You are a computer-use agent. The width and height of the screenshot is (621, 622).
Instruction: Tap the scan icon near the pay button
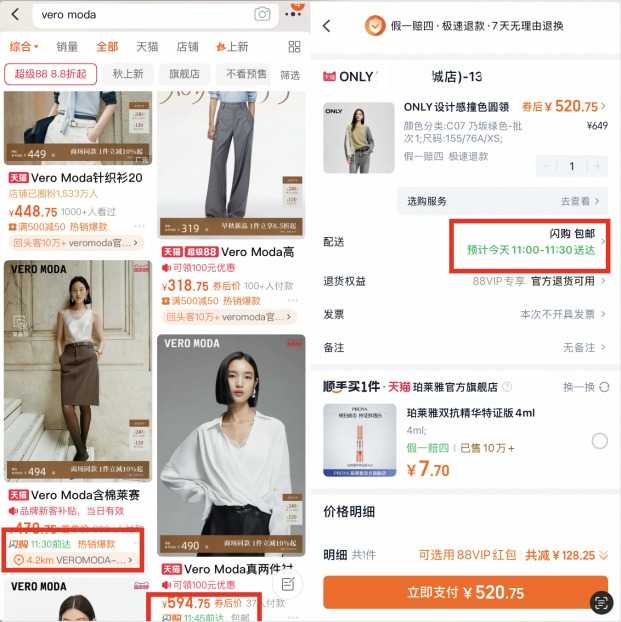coord(602,603)
